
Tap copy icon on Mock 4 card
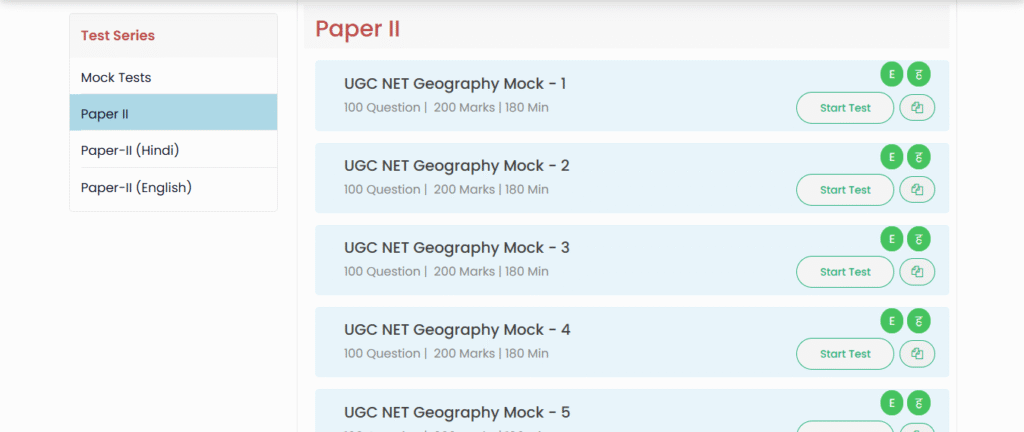click(x=917, y=354)
